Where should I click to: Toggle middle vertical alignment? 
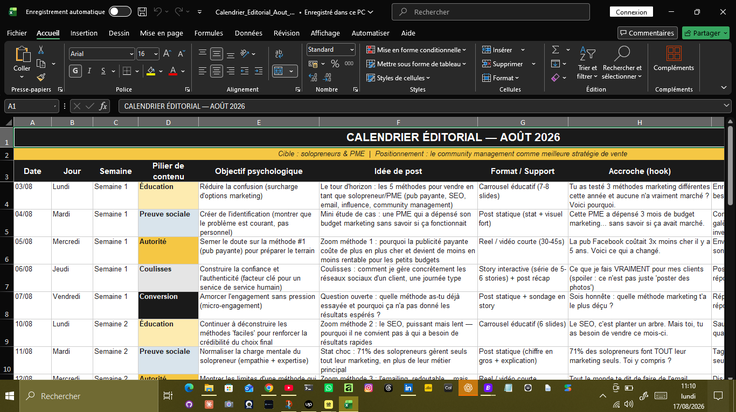(216, 54)
